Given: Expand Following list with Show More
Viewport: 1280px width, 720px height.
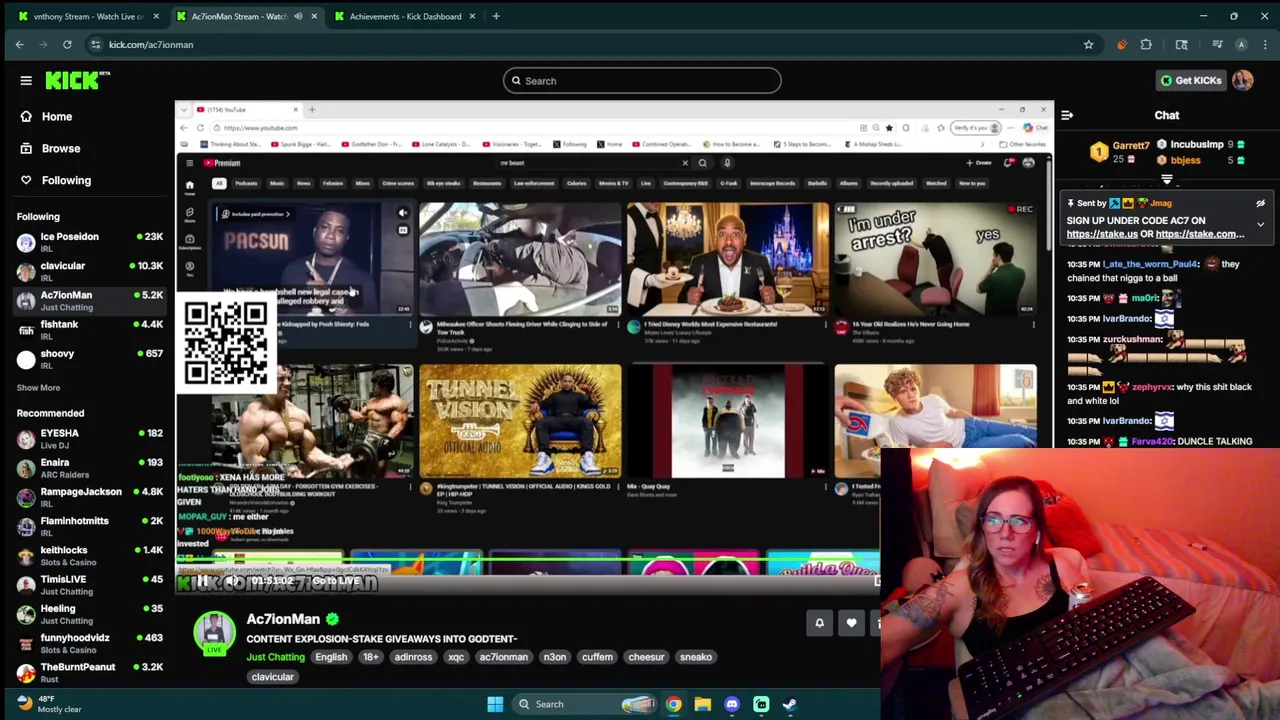Looking at the screenshot, I should pyautogui.click(x=38, y=388).
